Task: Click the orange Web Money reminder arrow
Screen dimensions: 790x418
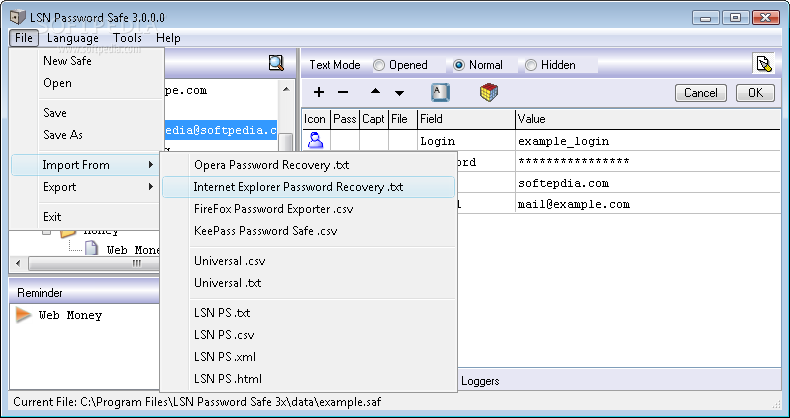Action: click(23, 315)
